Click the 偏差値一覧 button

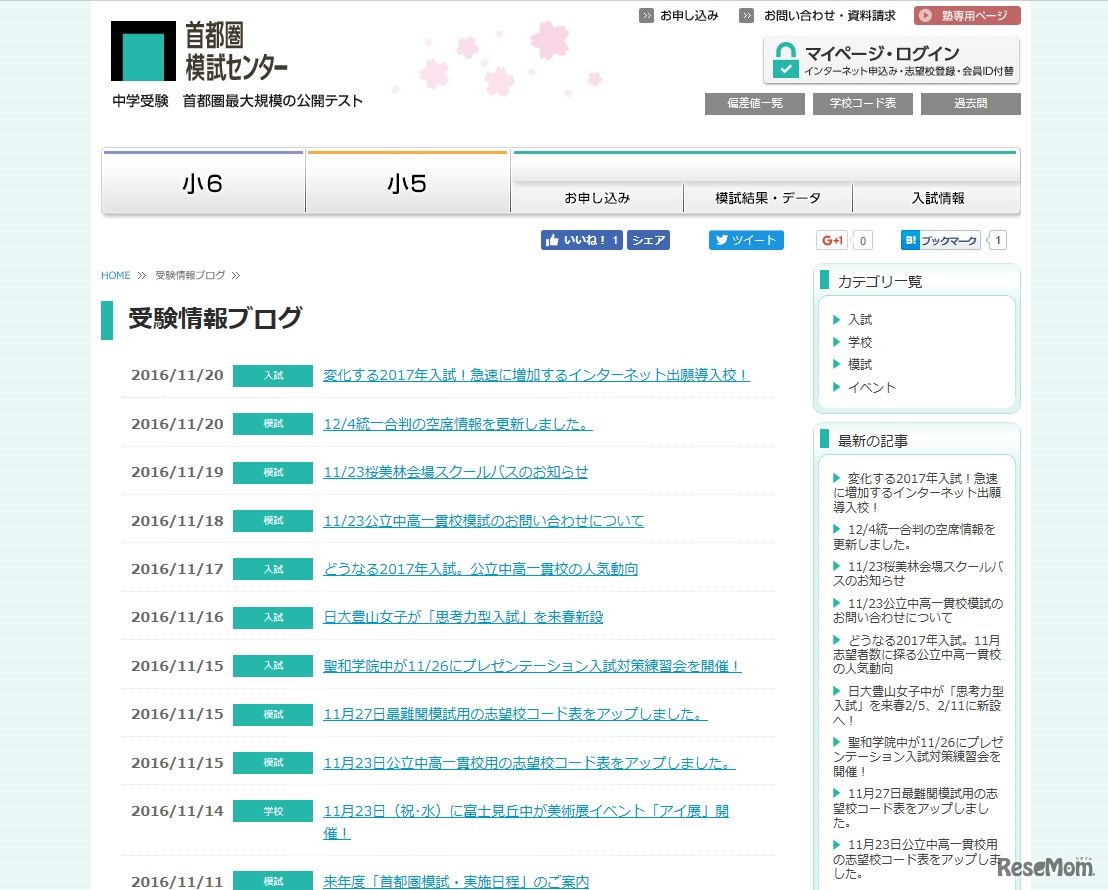coord(754,104)
